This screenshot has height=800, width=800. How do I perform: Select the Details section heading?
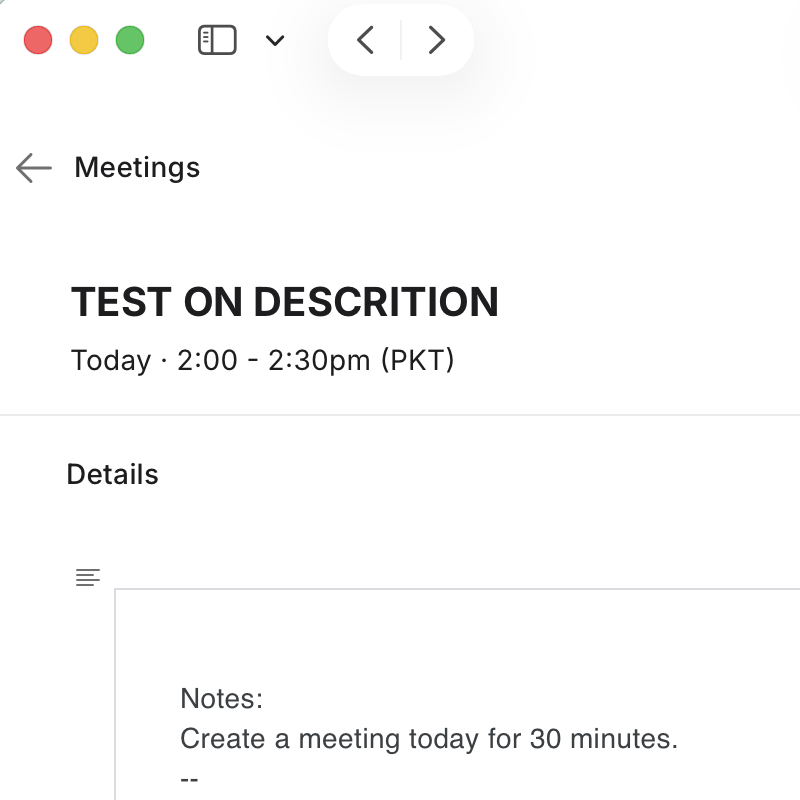pyautogui.click(x=112, y=474)
